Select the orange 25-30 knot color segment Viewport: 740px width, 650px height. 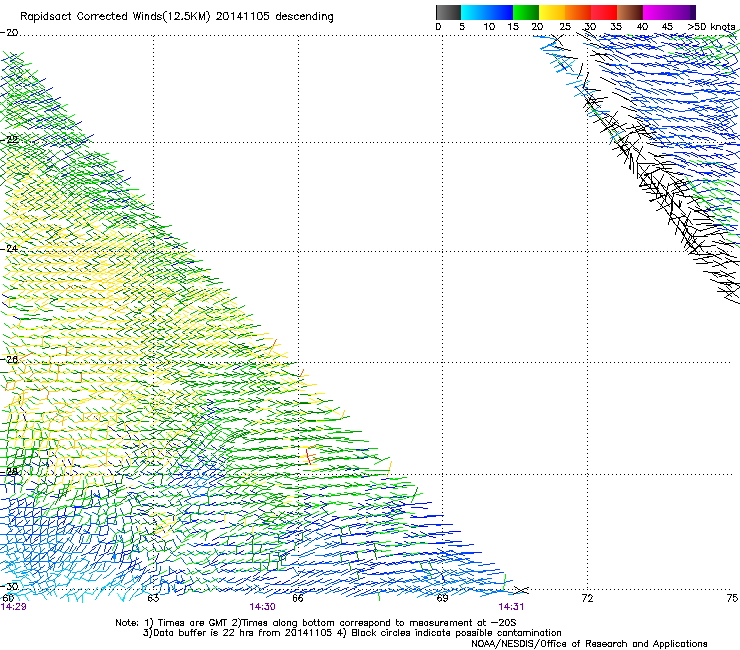point(578,12)
